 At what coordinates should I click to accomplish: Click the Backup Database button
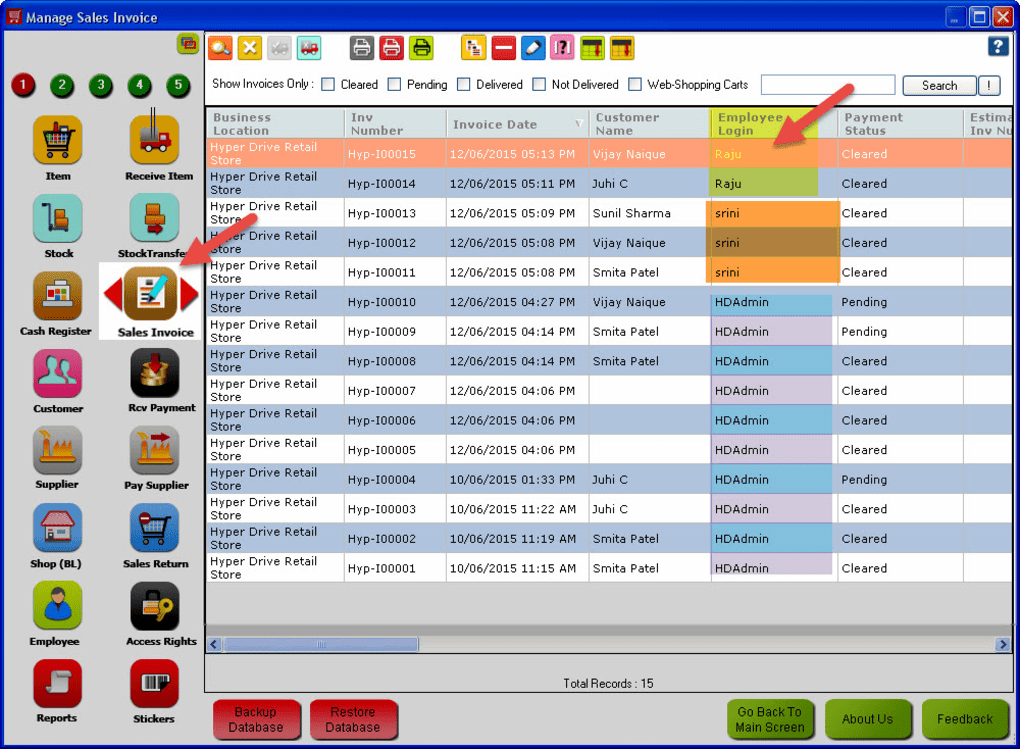(256, 718)
